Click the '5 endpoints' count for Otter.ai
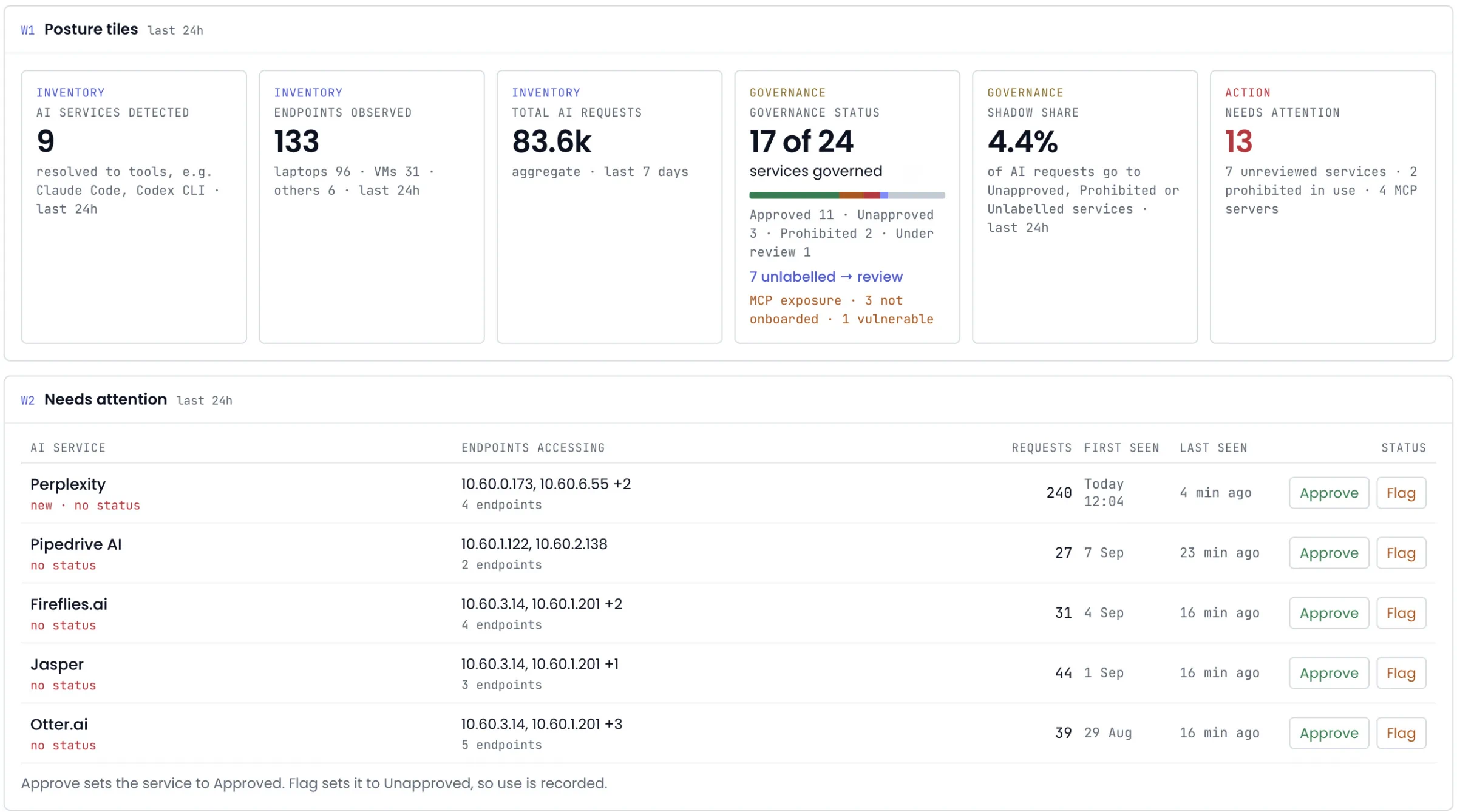The height and width of the screenshot is (812, 1457). point(501,745)
